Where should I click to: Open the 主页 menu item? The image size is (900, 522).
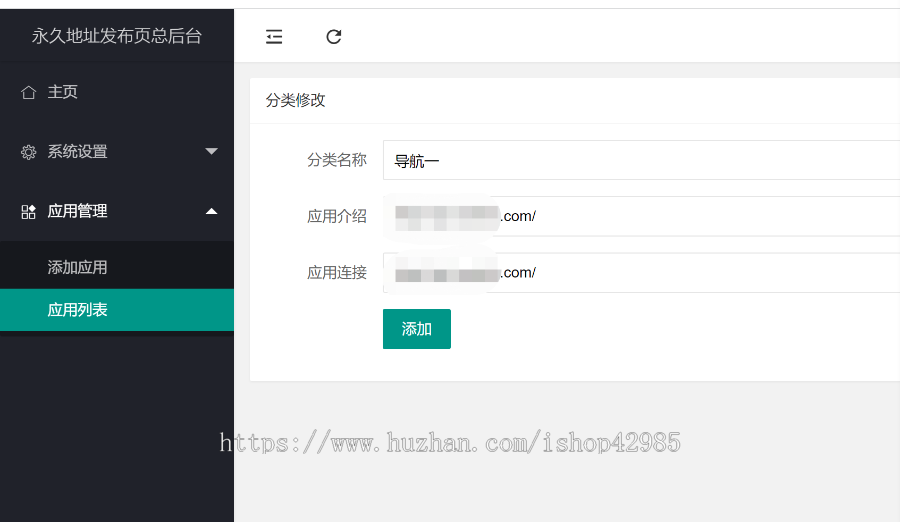(x=117, y=92)
